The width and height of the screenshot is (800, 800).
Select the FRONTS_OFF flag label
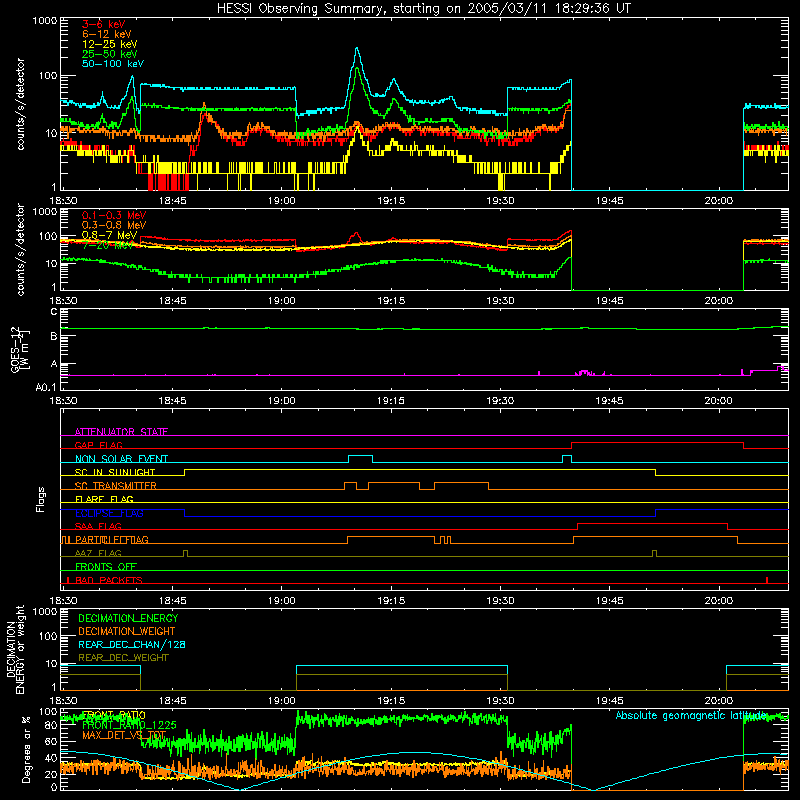click(x=106, y=567)
